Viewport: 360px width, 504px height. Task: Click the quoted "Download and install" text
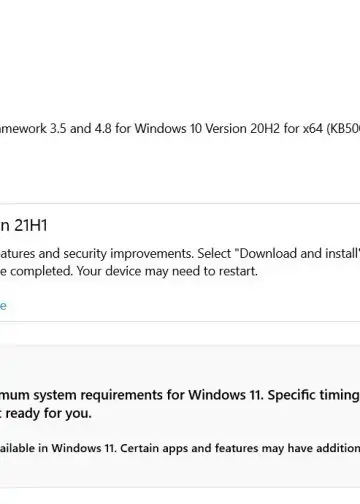tap(297, 253)
